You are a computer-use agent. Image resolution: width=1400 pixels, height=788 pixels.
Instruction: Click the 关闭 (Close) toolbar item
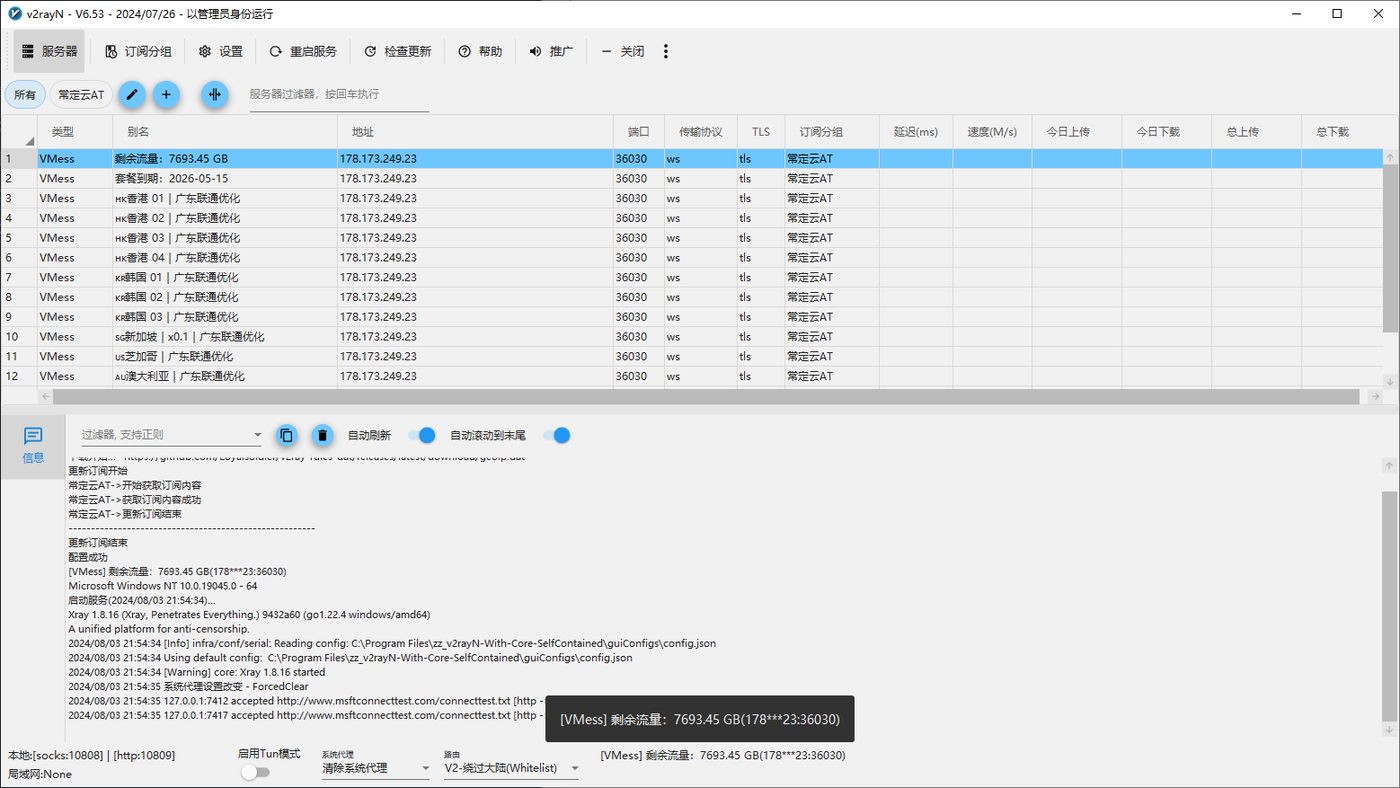point(622,51)
